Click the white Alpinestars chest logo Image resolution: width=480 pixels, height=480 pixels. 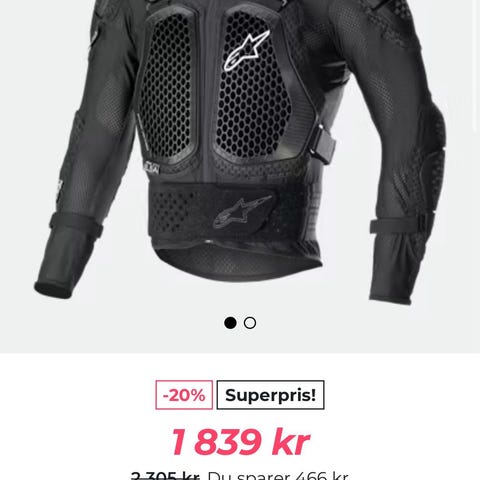[x=246, y=51]
